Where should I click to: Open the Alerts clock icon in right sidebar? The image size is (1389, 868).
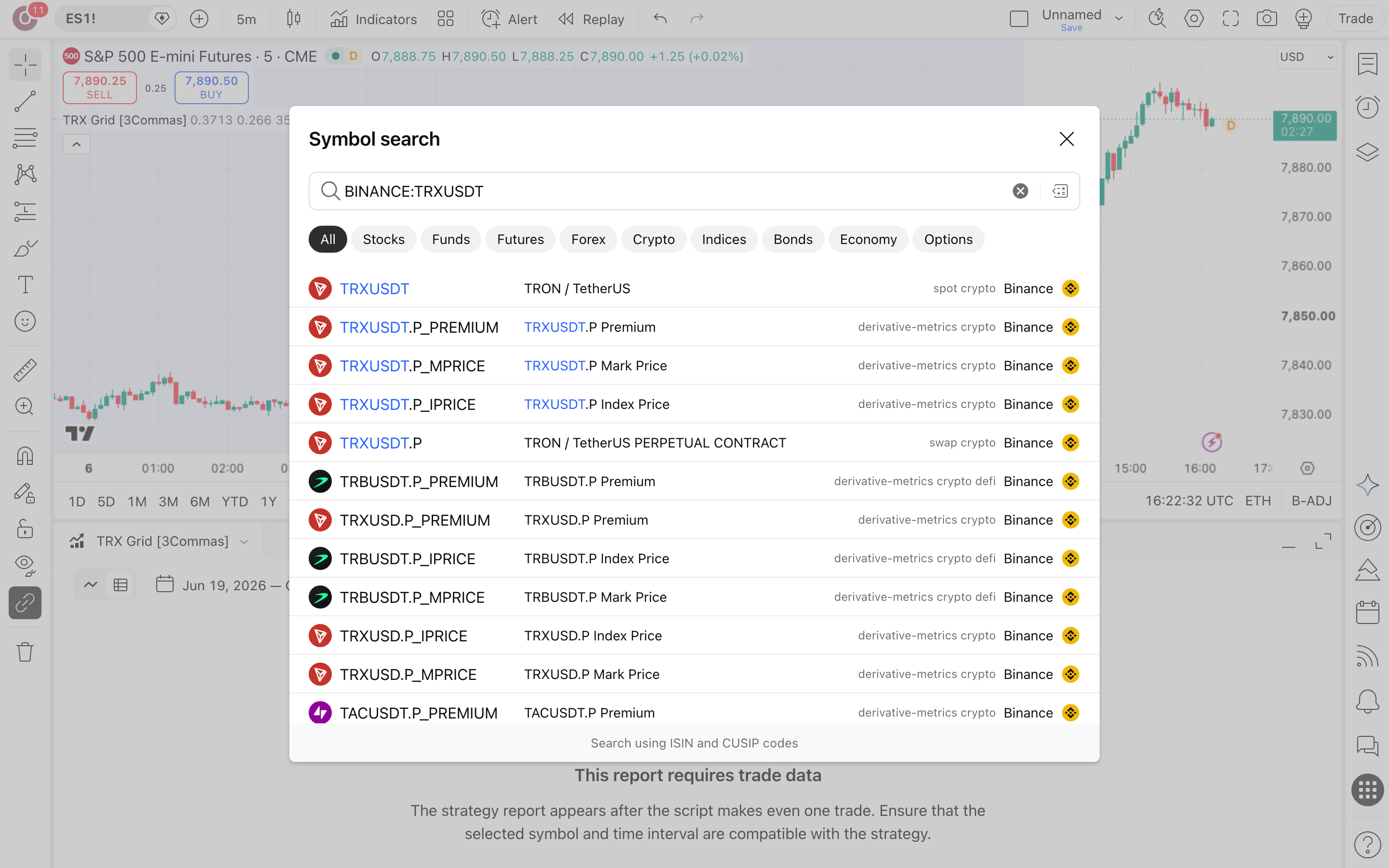[x=1367, y=107]
